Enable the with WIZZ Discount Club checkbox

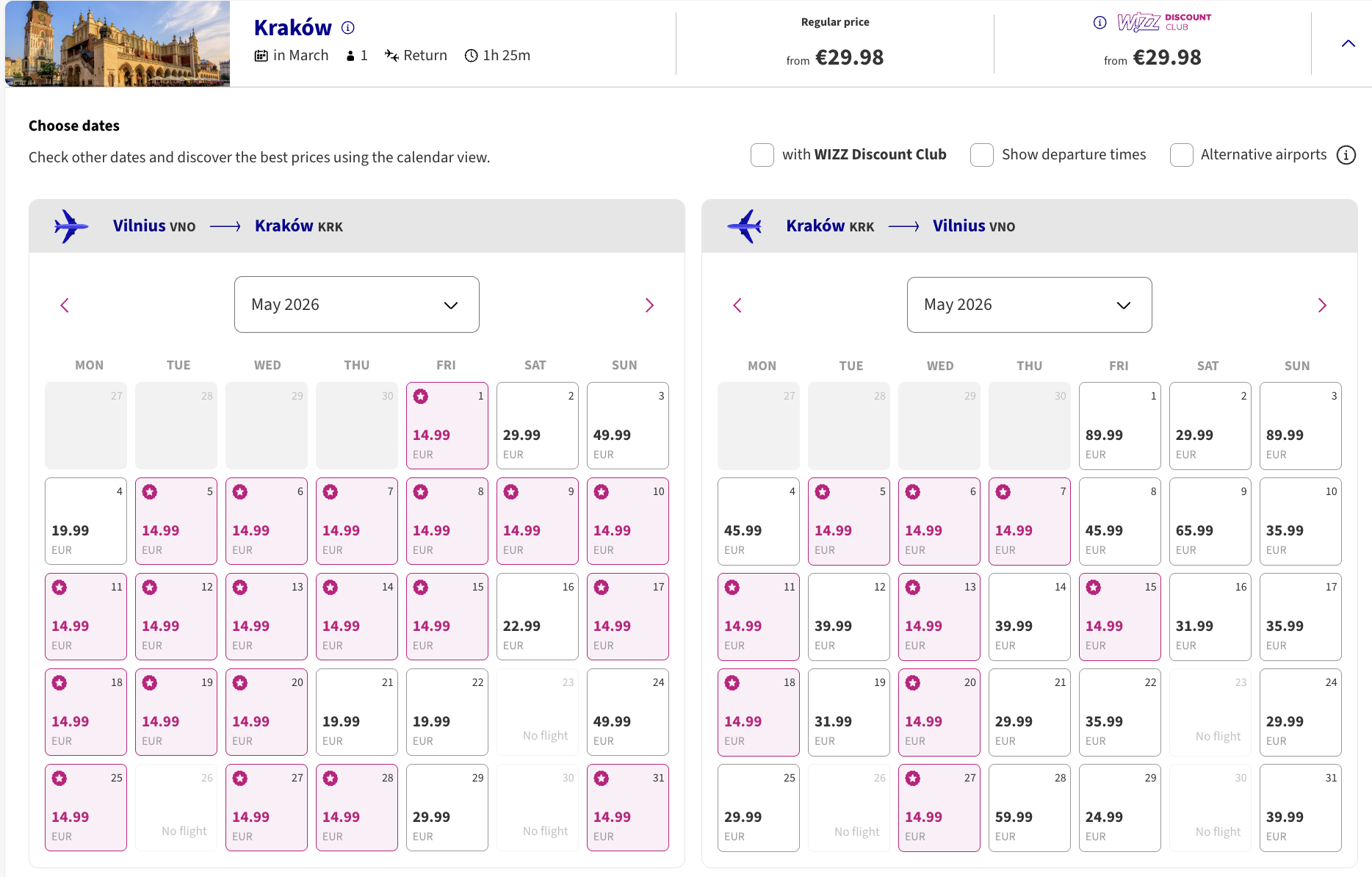pos(762,155)
